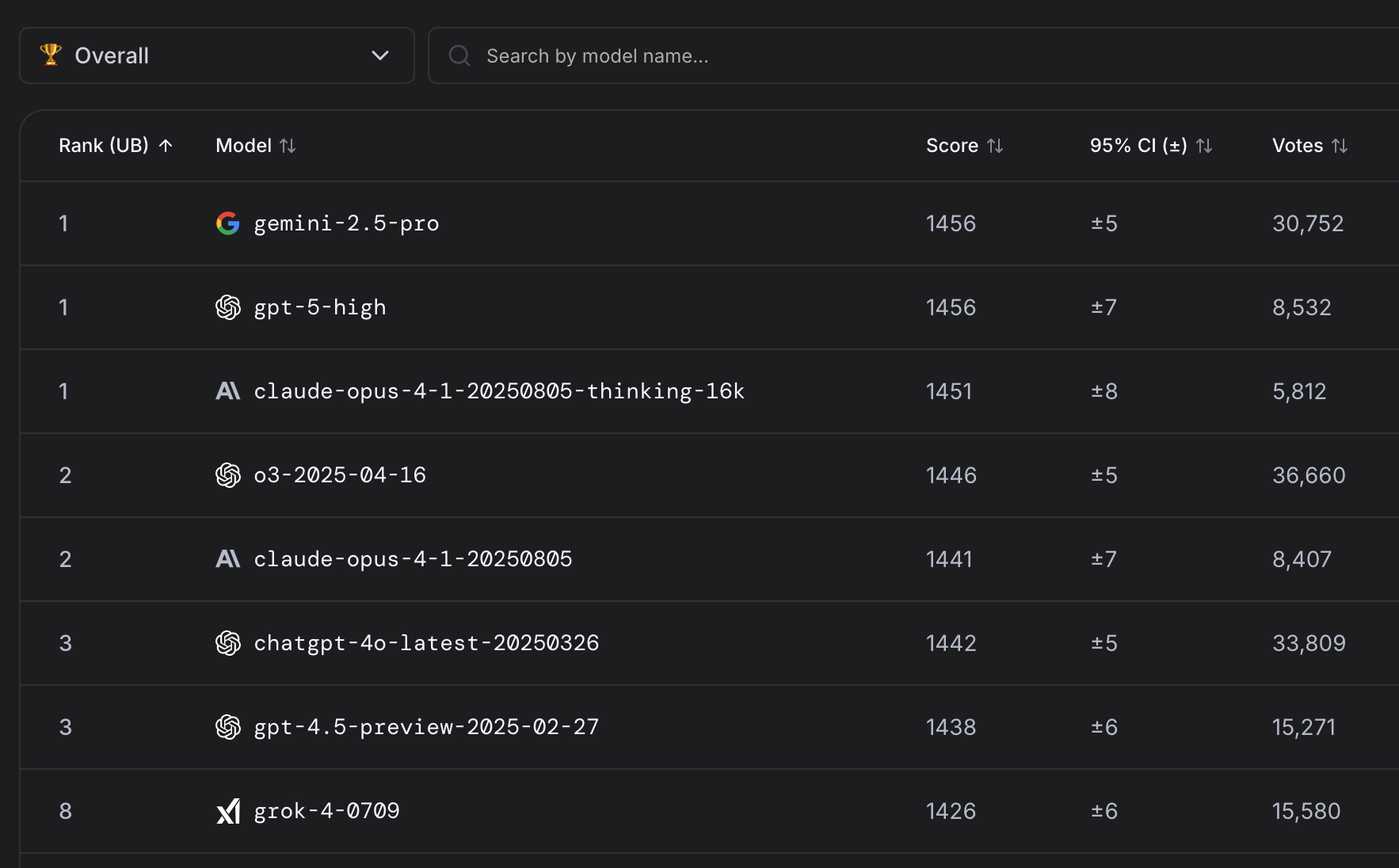The height and width of the screenshot is (868, 1399).
Task: Click the chevron arrow in Overall dropdown
Action: pyautogui.click(x=380, y=55)
